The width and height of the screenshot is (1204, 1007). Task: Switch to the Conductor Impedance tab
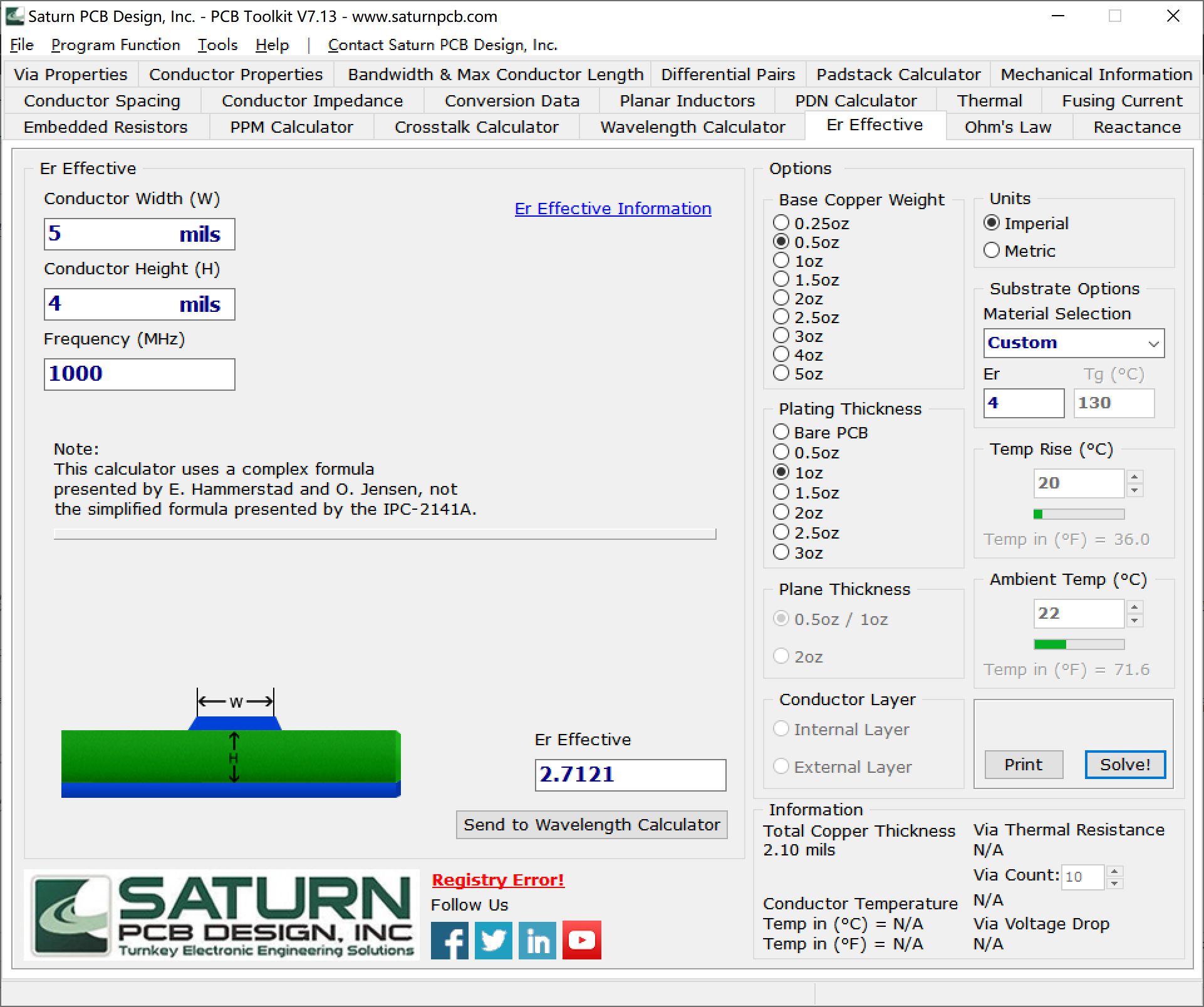point(312,101)
